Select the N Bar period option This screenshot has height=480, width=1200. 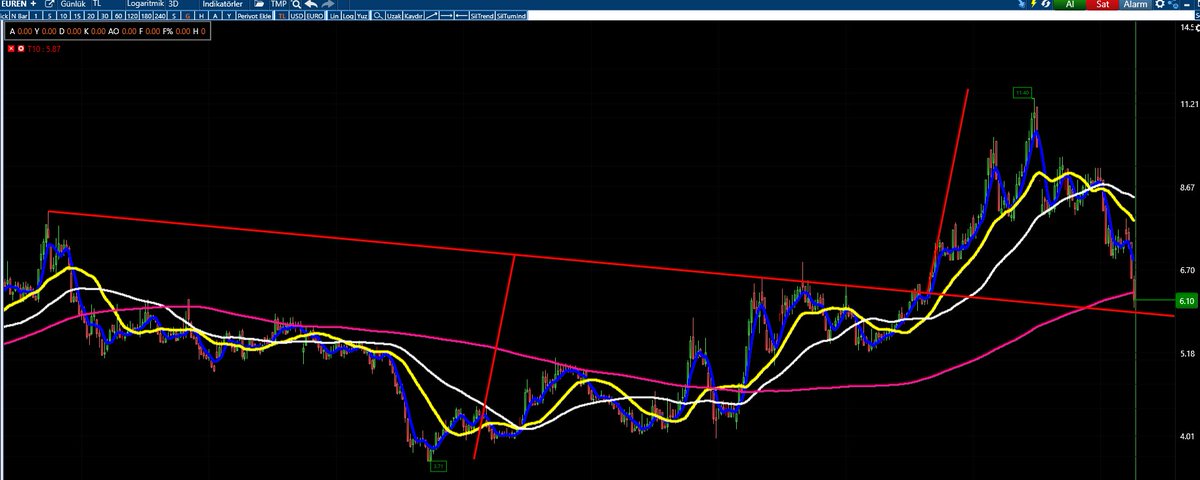pos(19,16)
